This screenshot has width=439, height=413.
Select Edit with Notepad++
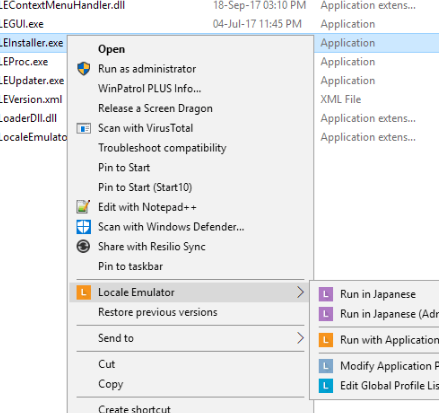point(147,207)
